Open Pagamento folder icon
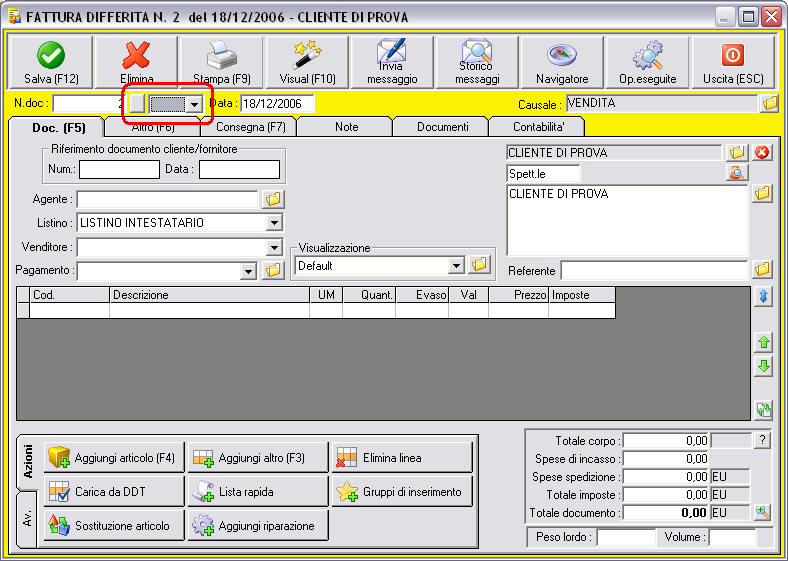This screenshot has width=788, height=561. tap(273, 270)
